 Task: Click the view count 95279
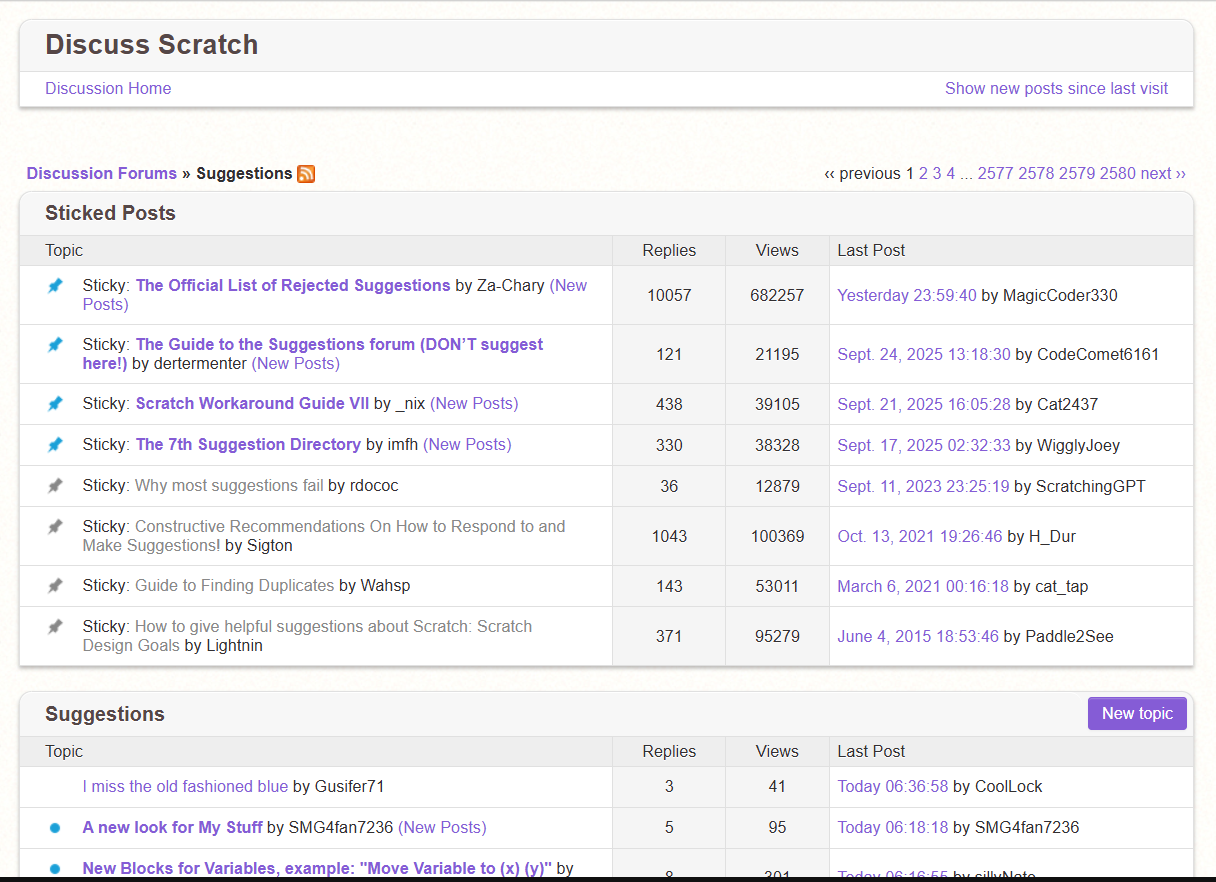pyautogui.click(x=777, y=636)
